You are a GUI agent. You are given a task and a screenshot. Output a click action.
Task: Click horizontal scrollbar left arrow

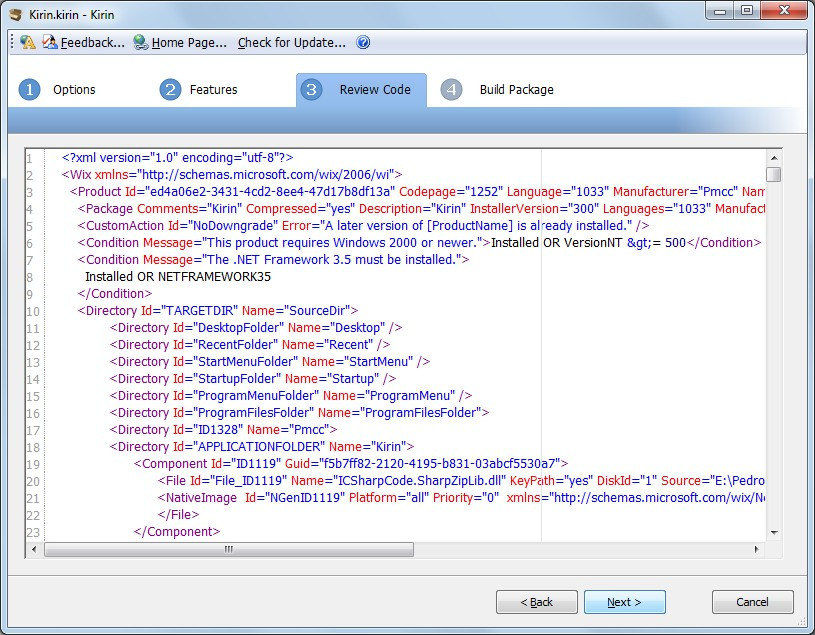(x=34, y=549)
